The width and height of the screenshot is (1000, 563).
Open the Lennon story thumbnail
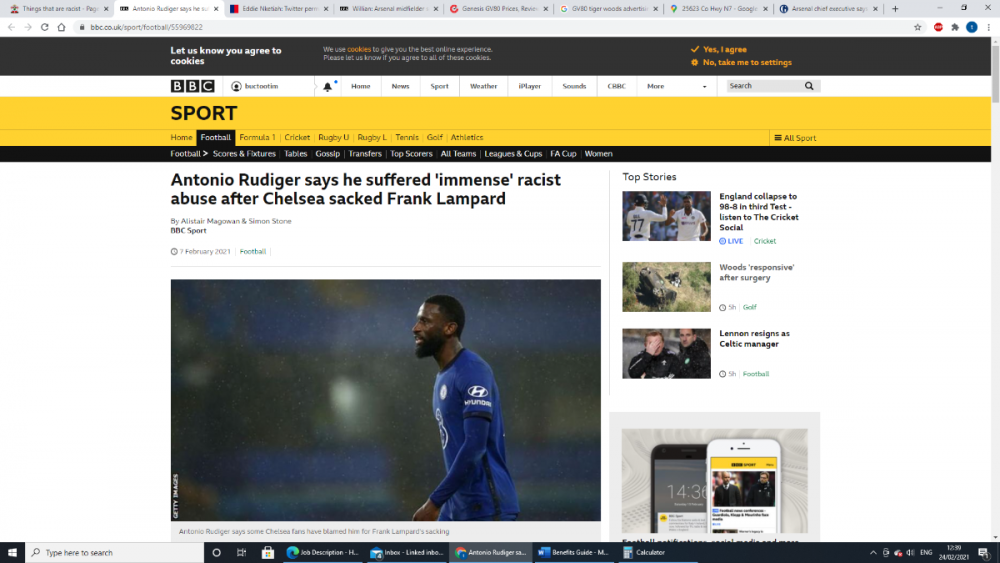click(x=666, y=354)
